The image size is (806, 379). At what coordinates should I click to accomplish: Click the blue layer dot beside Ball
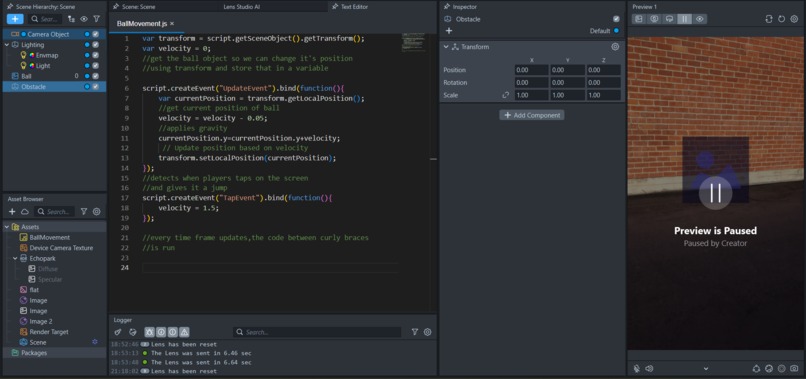tap(87, 76)
